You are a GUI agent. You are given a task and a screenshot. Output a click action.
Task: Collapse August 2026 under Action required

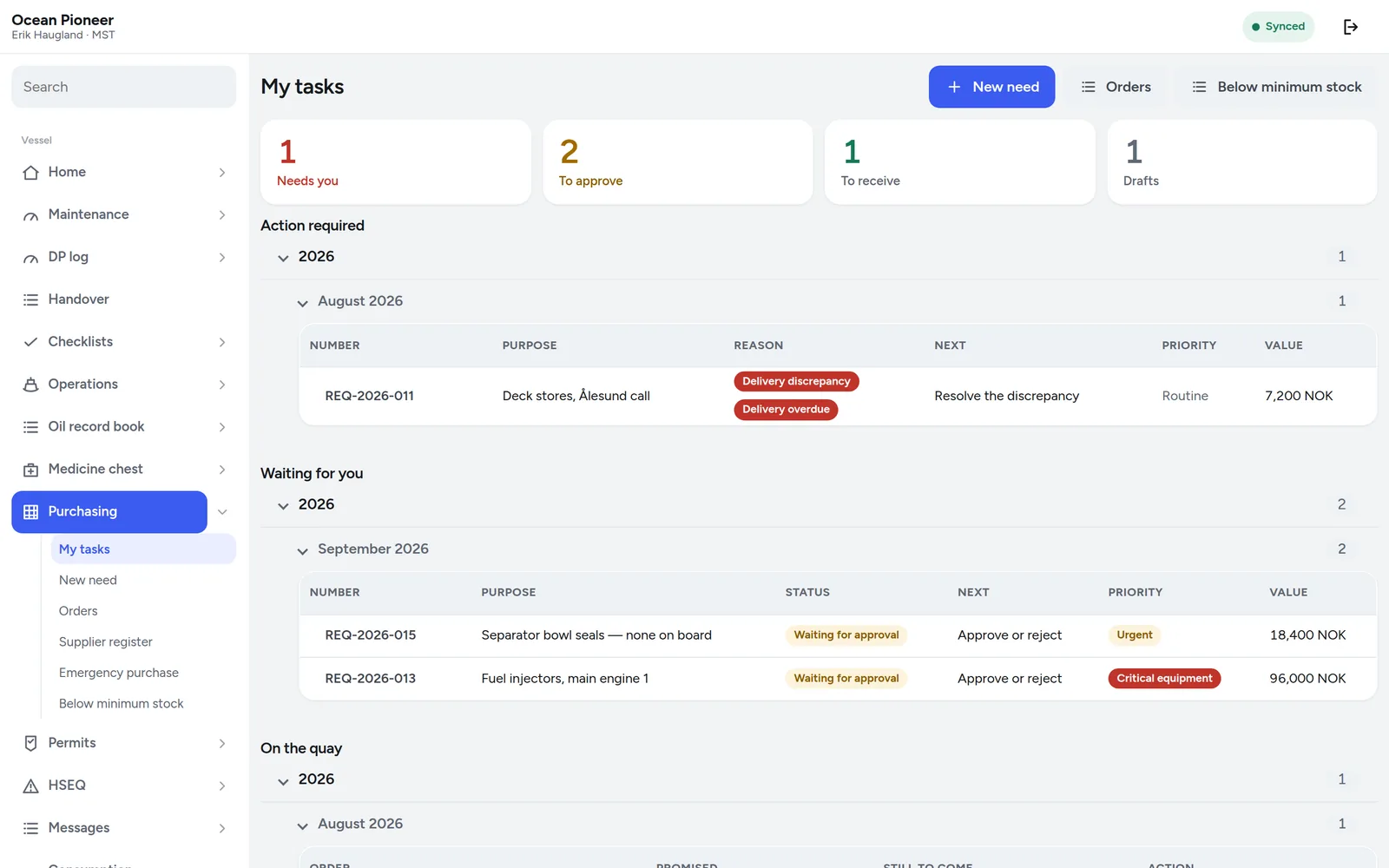[302, 303]
